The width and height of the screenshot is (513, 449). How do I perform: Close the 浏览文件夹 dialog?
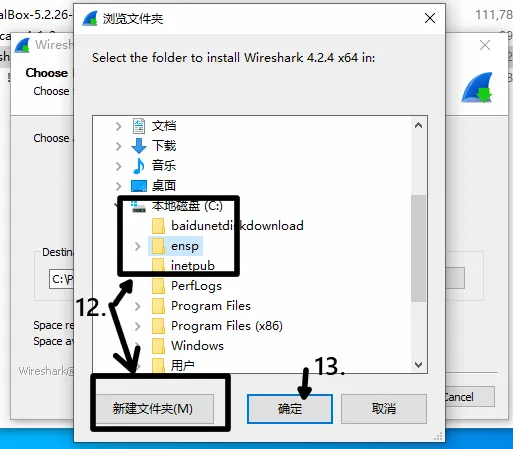(430, 18)
